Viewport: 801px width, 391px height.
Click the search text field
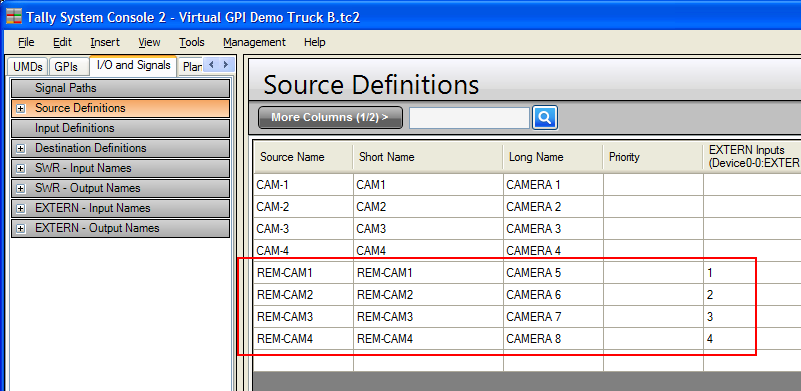[x=469, y=118]
